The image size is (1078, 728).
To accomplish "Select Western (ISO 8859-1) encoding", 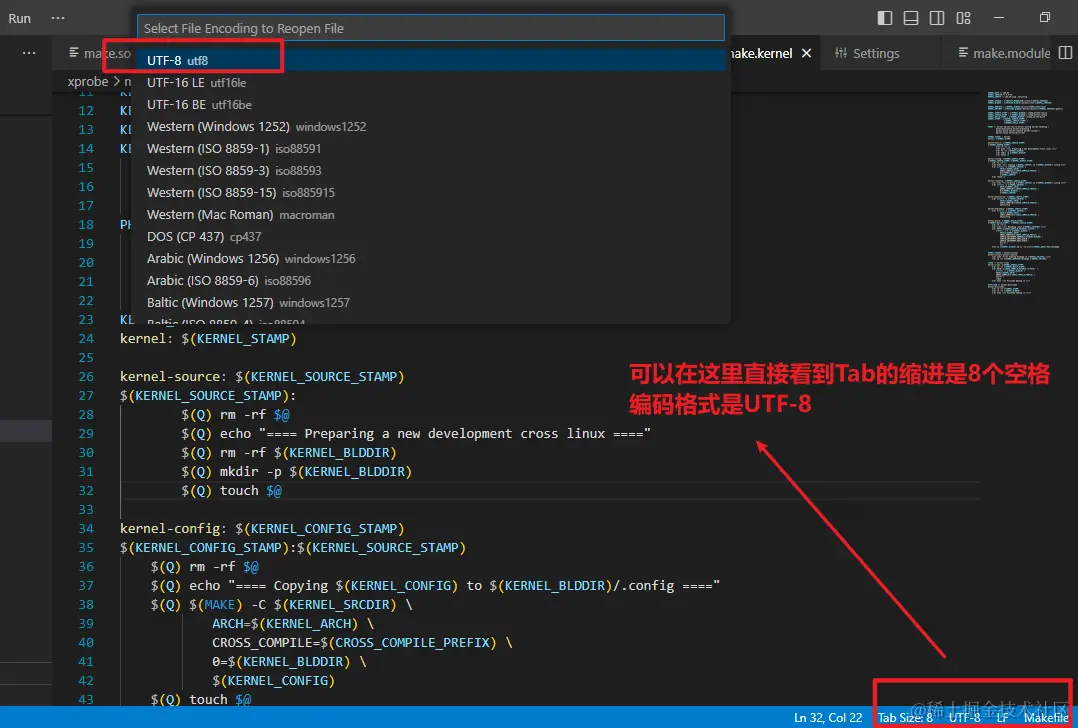I will click(x=430, y=148).
